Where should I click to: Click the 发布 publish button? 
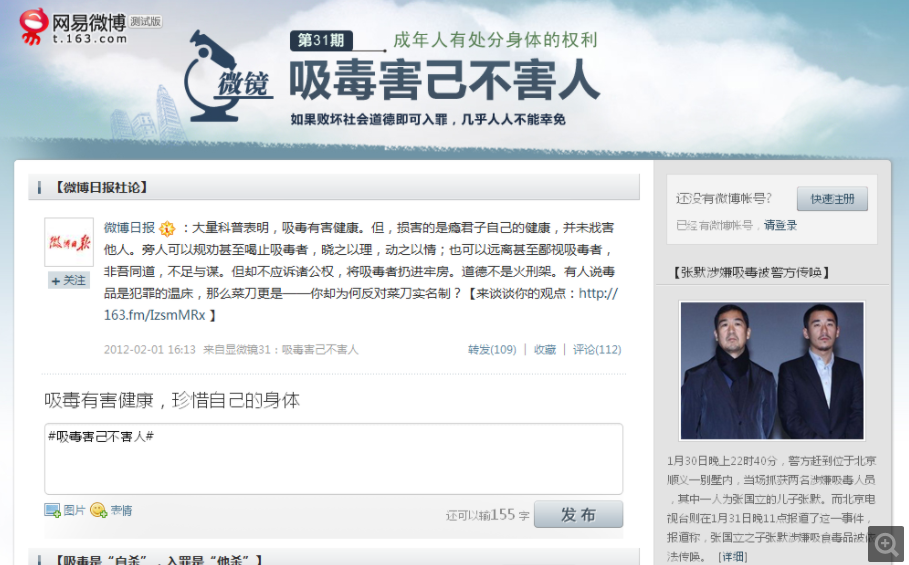point(578,515)
